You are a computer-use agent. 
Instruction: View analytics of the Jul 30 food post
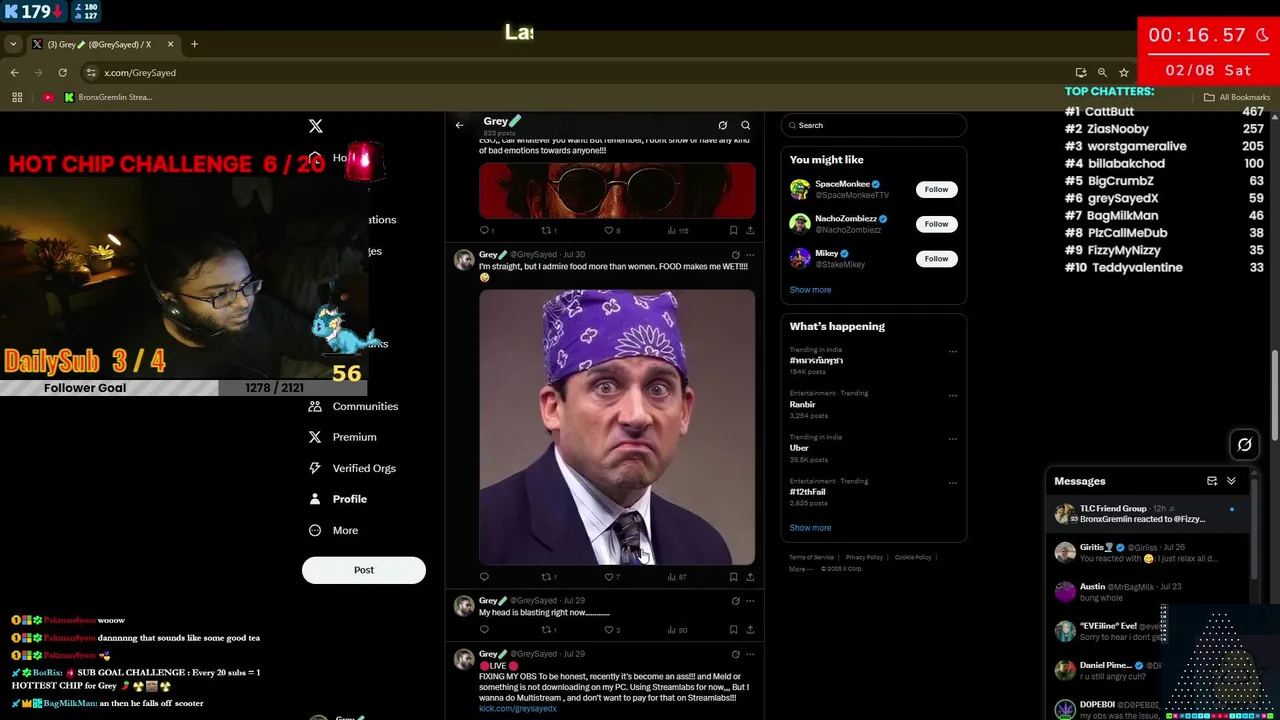point(677,577)
